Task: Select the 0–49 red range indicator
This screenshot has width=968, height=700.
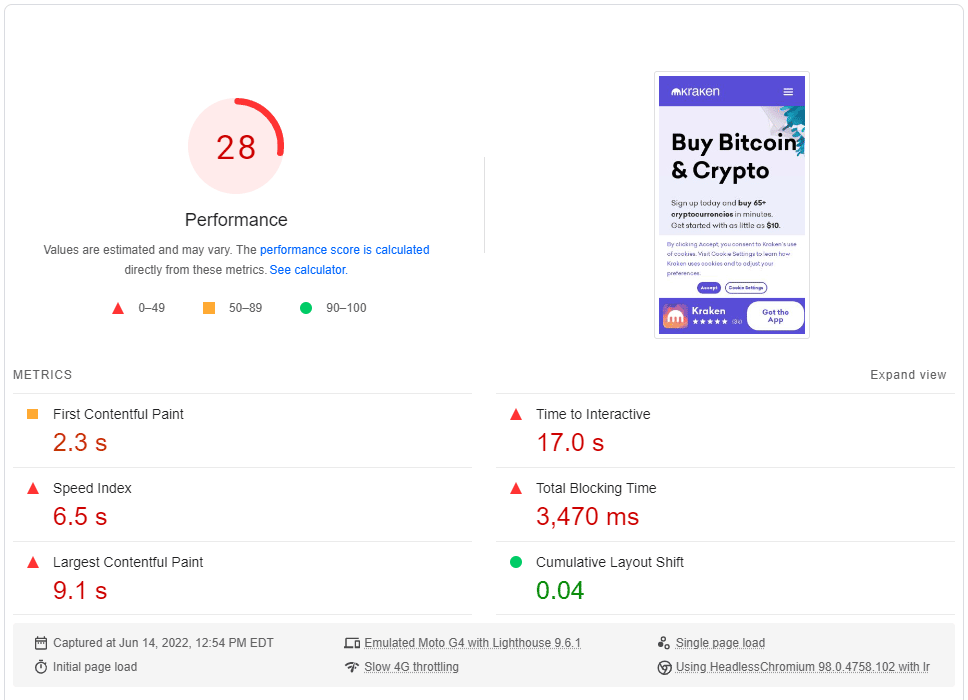Action: click(117, 308)
